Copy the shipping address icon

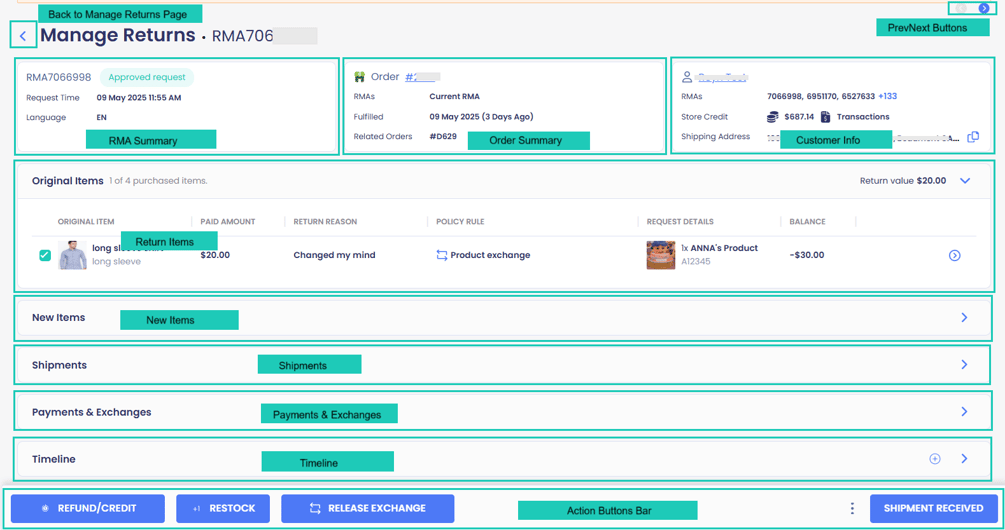[973, 137]
